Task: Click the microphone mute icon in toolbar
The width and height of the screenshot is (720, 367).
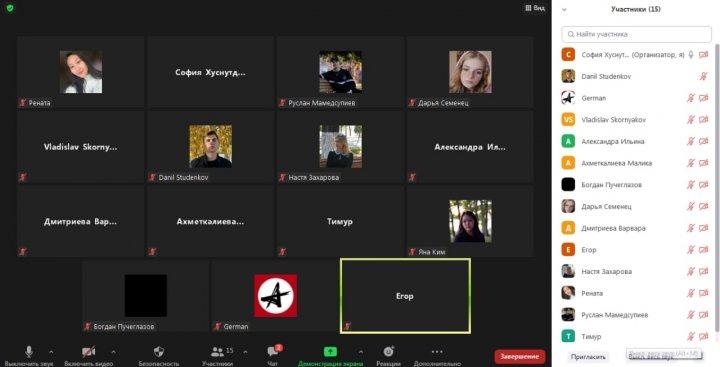Action: point(28,352)
